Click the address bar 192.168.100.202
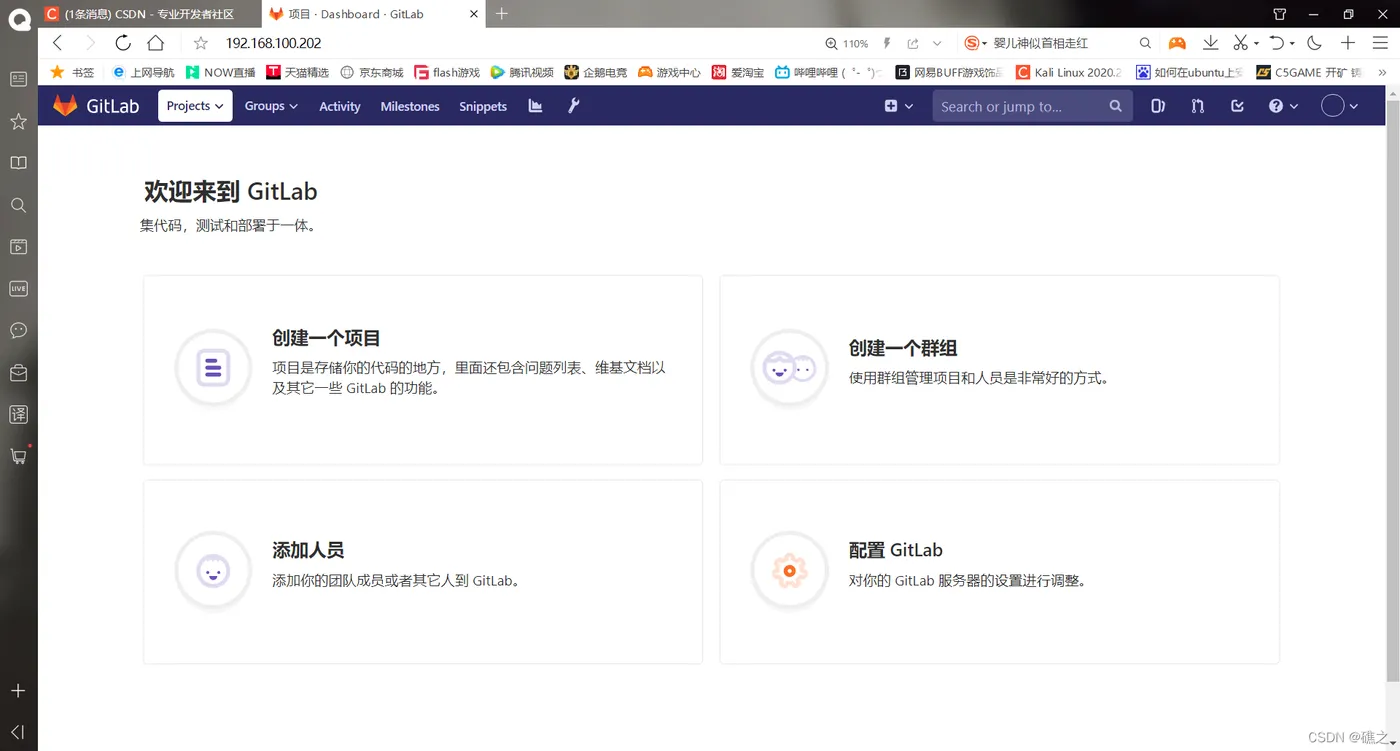This screenshot has height=751, width=1400. point(273,43)
